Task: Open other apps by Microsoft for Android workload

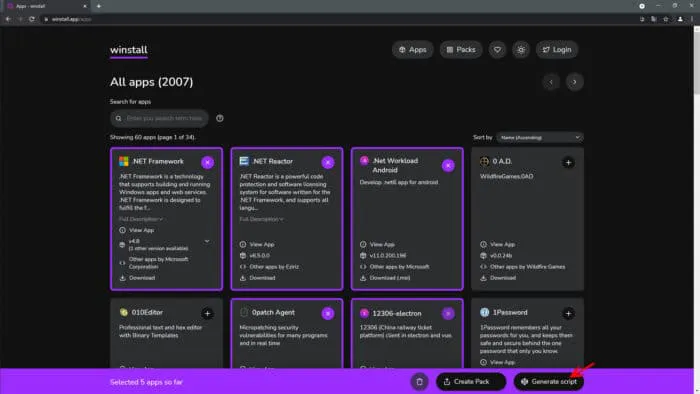Action: point(395,267)
